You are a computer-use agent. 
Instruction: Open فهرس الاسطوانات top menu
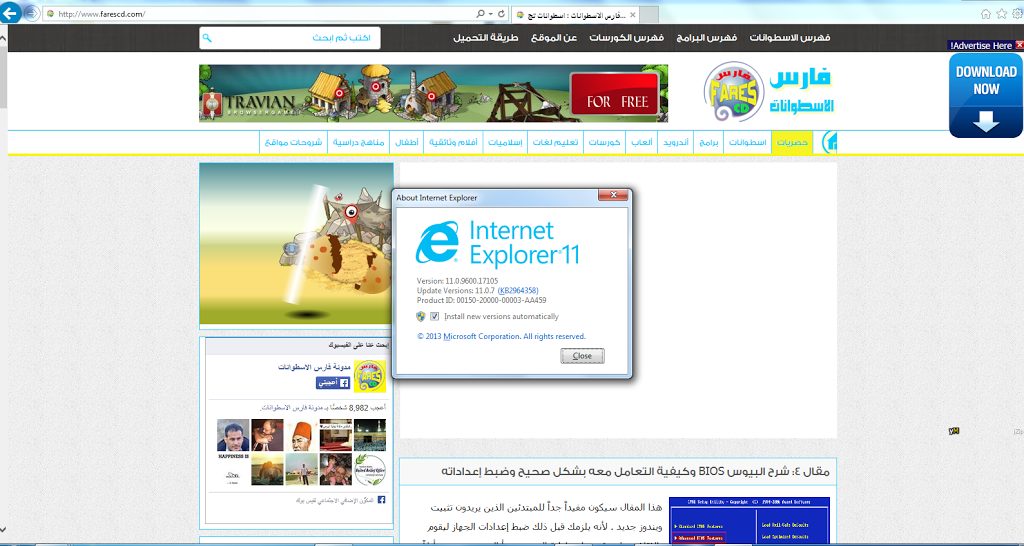(x=790, y=38)
